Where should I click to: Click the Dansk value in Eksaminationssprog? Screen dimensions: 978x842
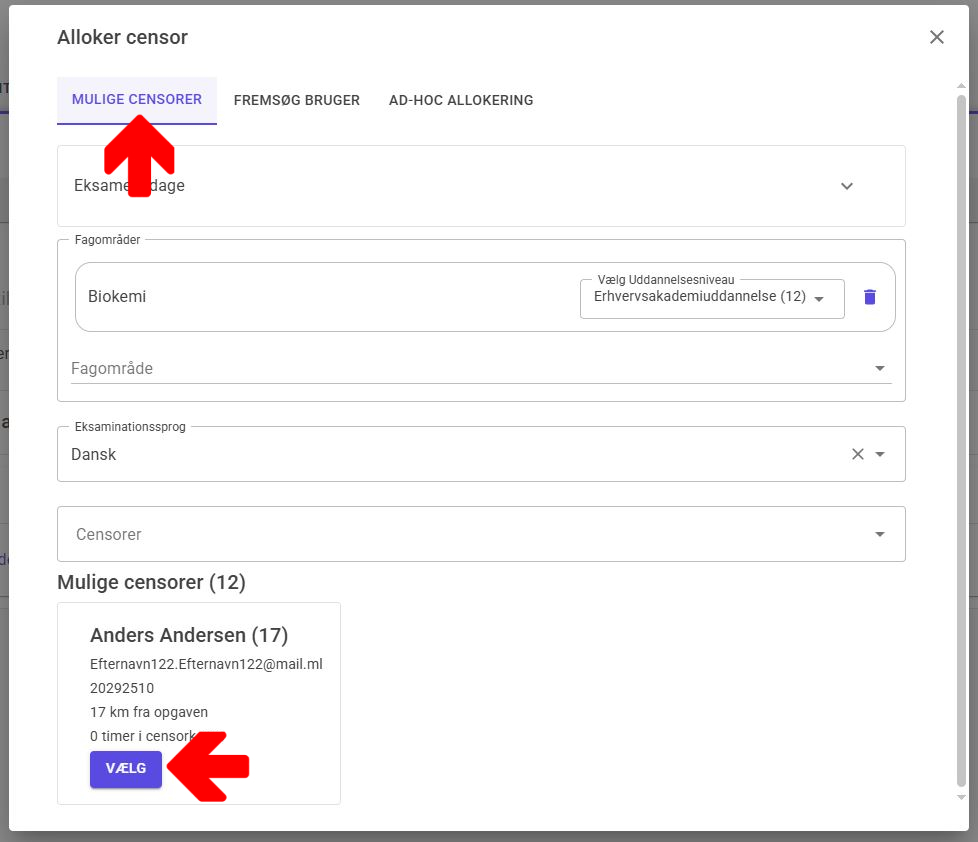coord(94,454)
